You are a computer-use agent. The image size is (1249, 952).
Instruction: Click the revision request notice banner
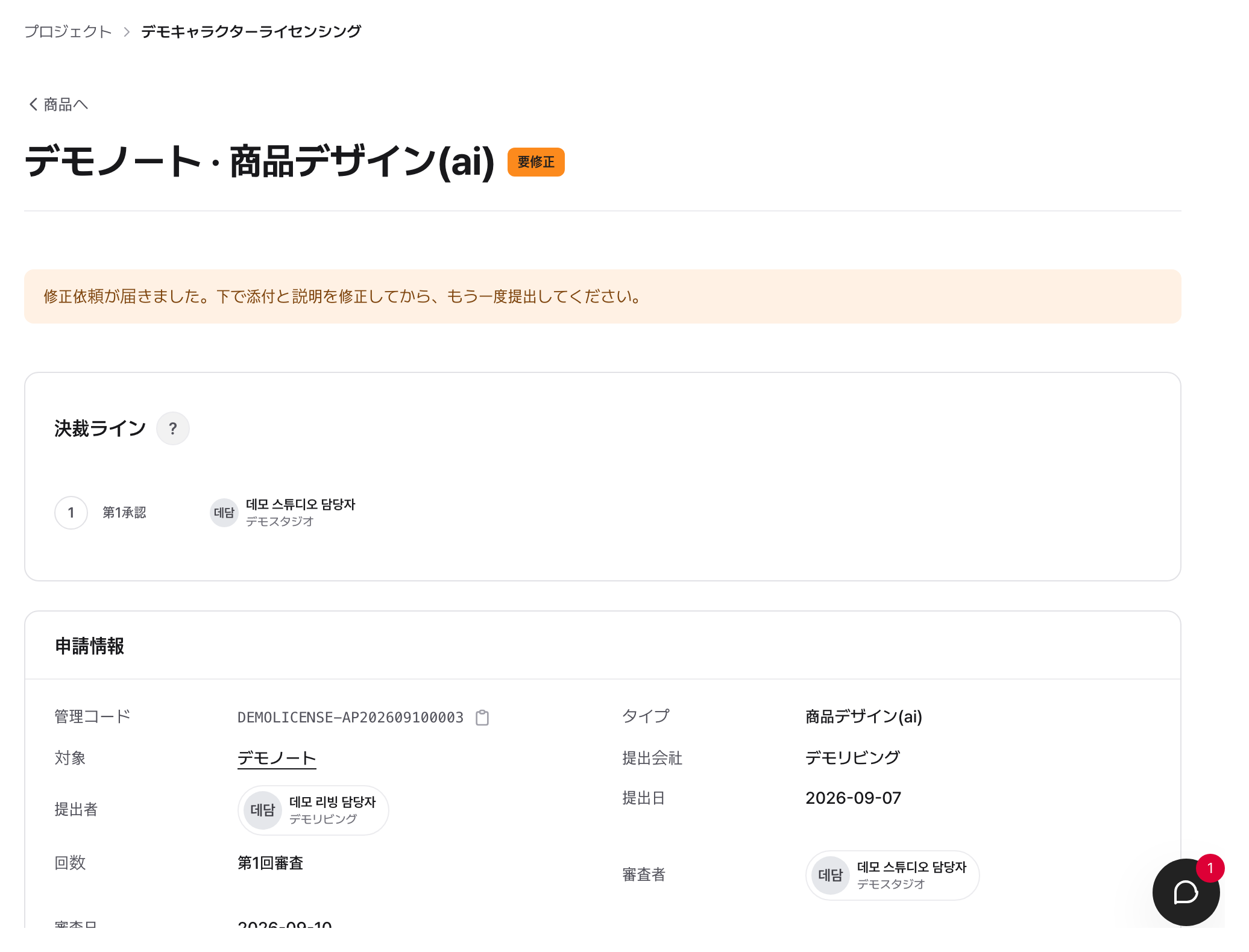[x=602, y=296]
